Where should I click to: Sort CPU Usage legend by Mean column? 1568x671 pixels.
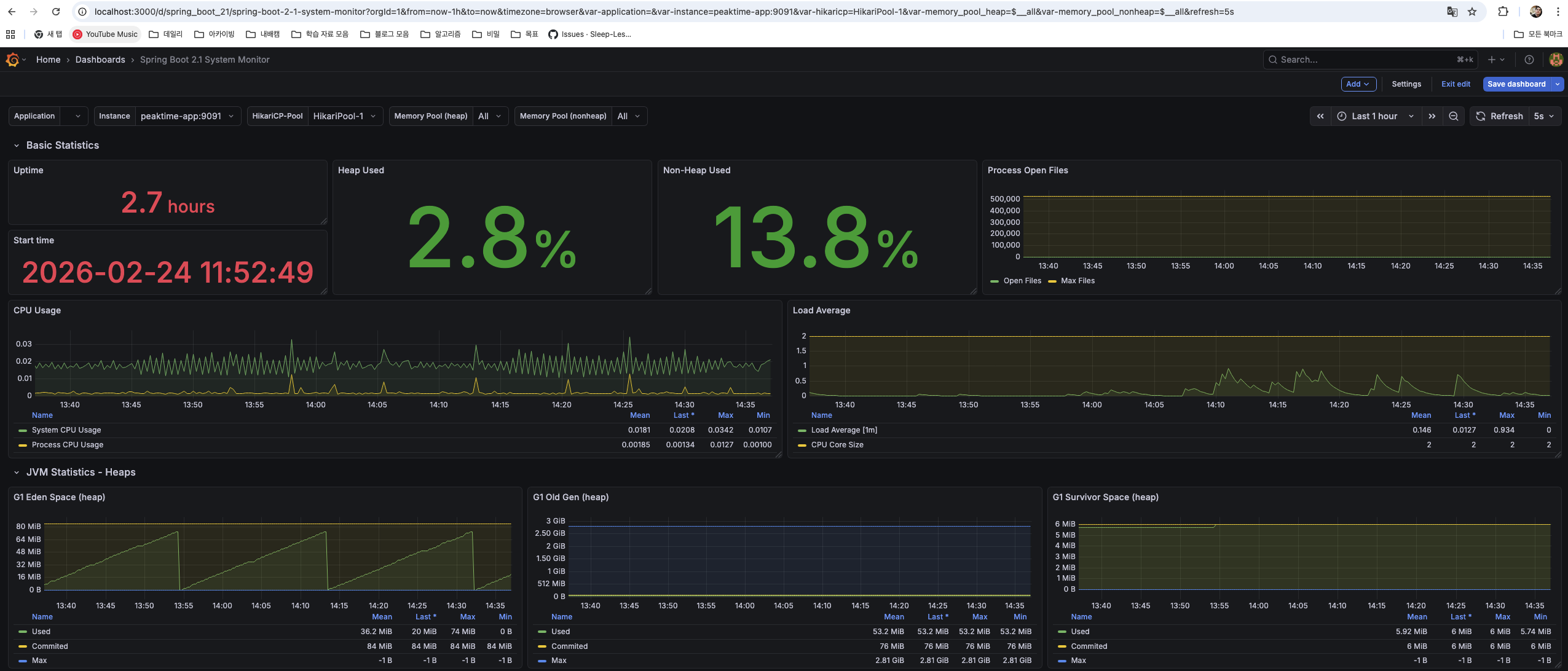[x=640, y=415]
